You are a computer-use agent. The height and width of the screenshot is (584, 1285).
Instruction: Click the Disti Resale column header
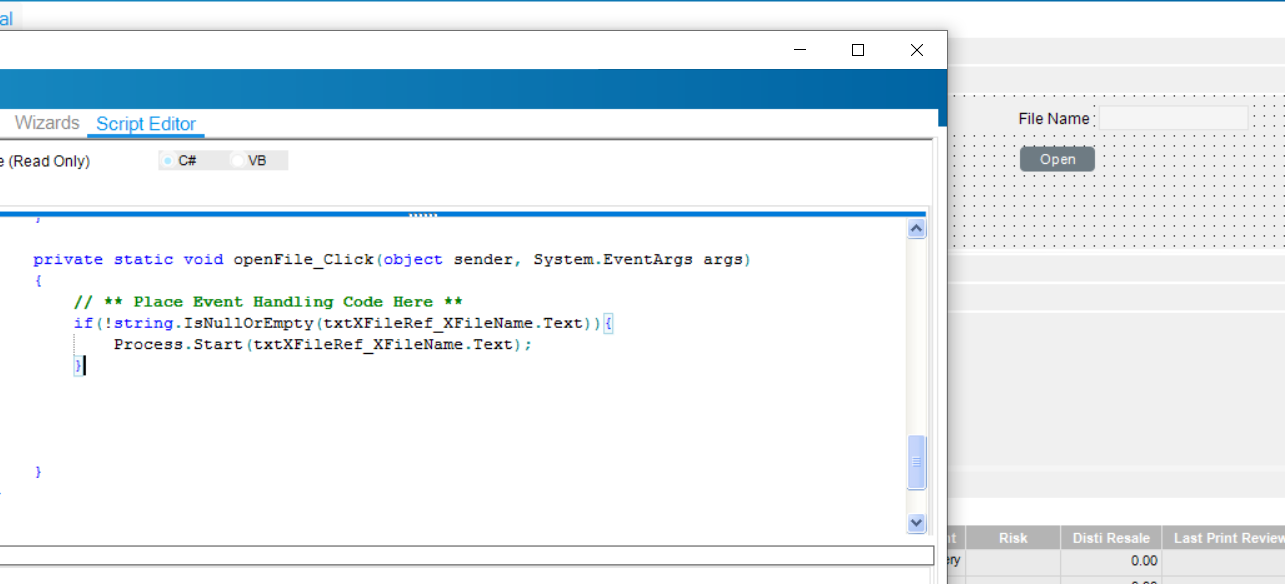(x=1110, y=538)
